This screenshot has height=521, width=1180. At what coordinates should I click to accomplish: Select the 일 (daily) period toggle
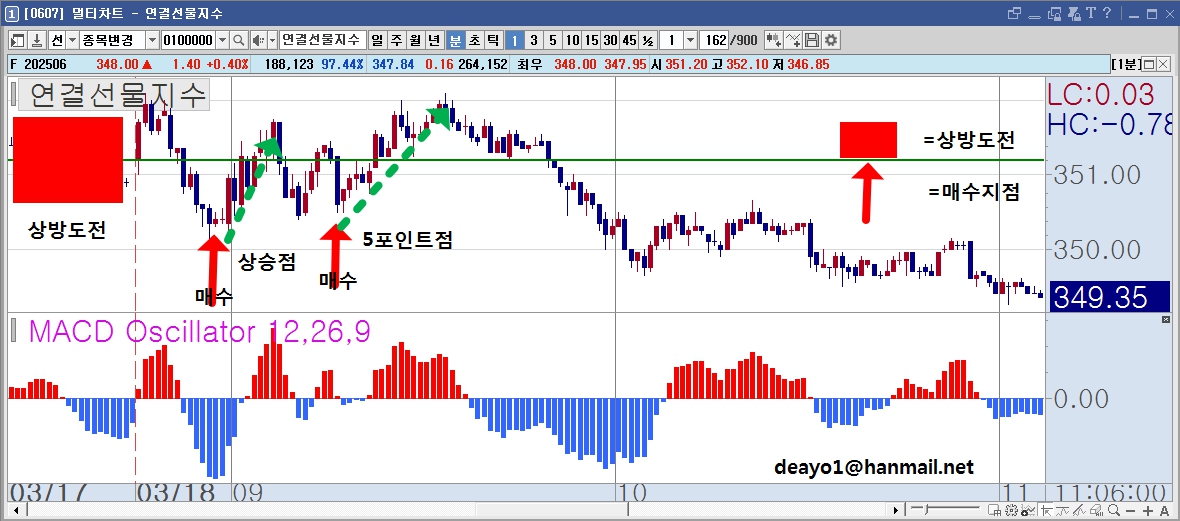(376, 40)
